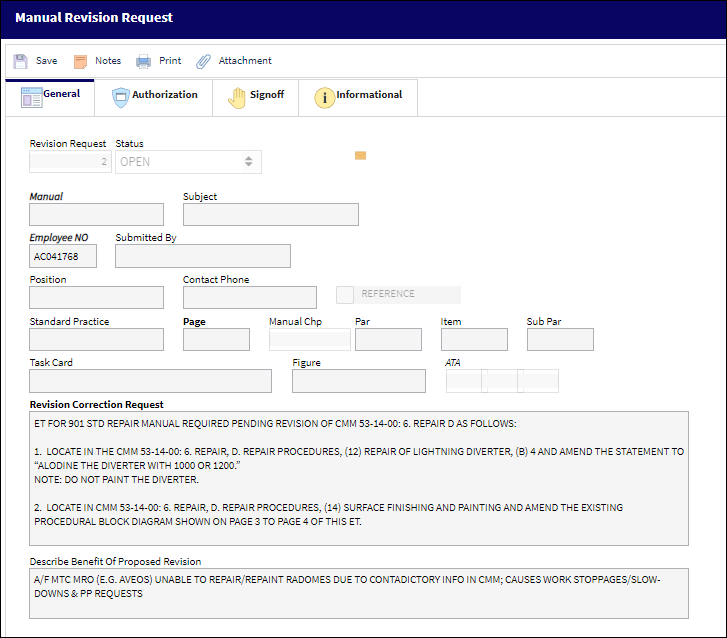Click the General tab form icon
The width and height of the screenshot is (727, 638).
[x=31, y=97]
